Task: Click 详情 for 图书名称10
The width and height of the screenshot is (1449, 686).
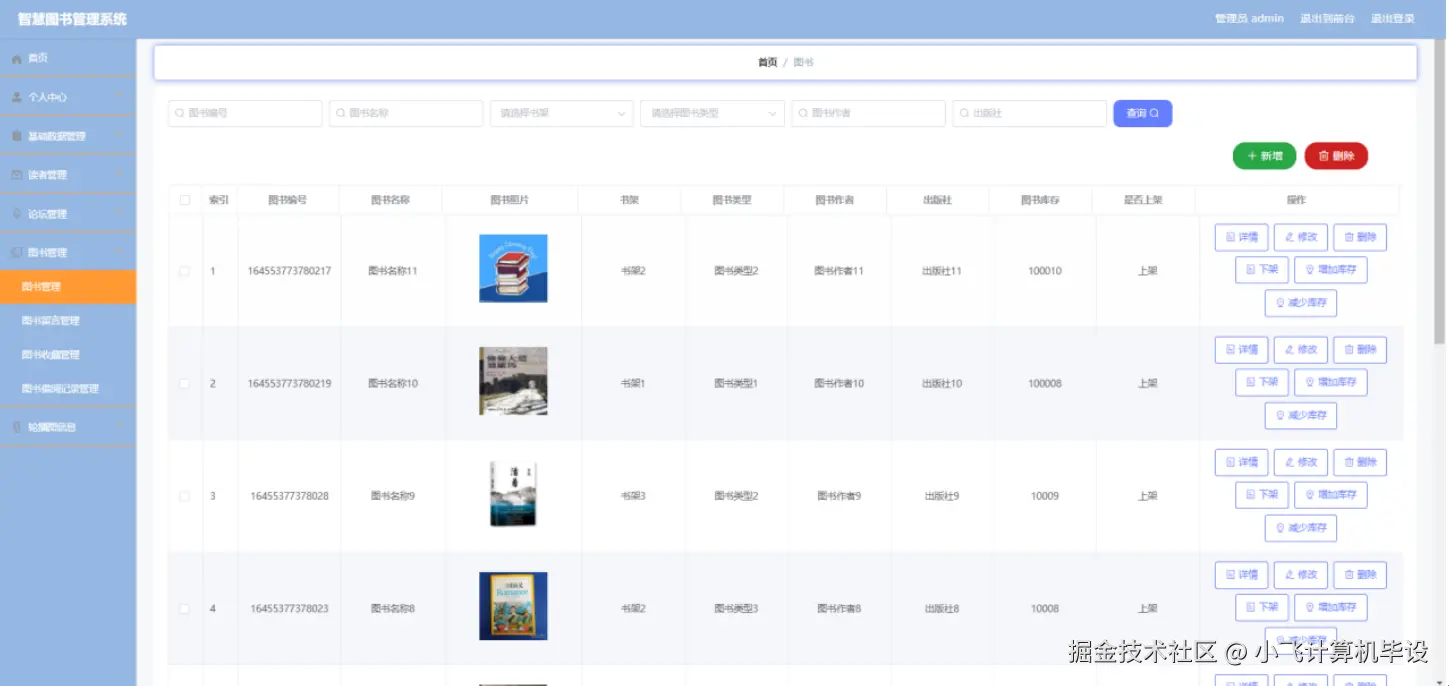Action: coord(1241,350)
